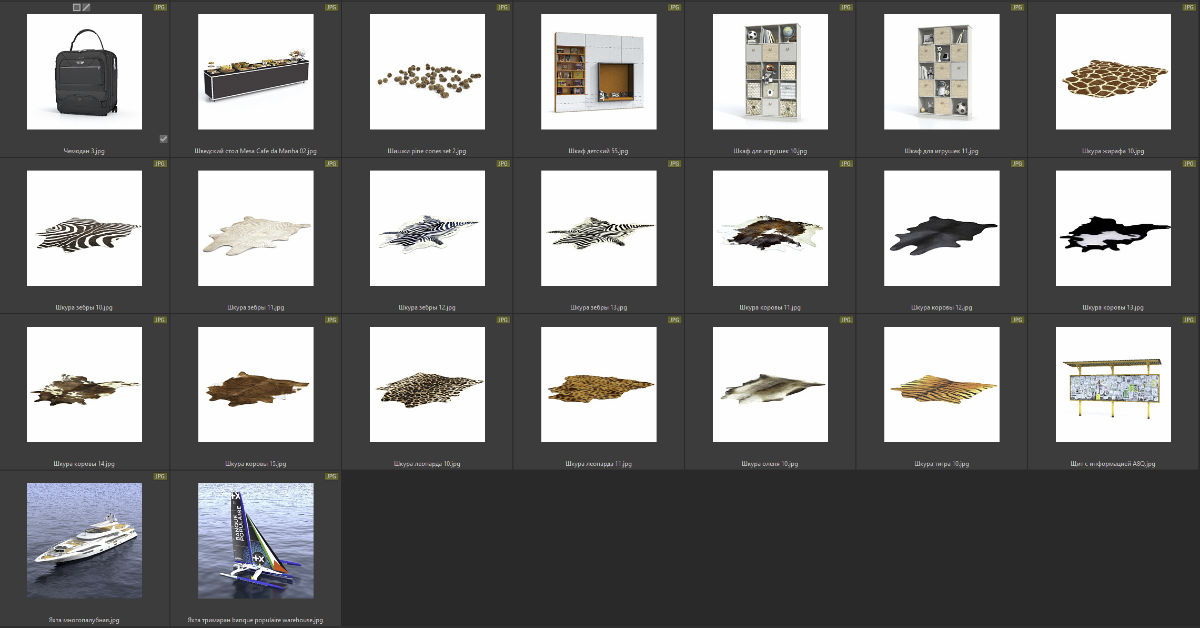Select the information board stand thumbnail
This screenshot has width=1200, height=628.
(x=1113, y=385)
